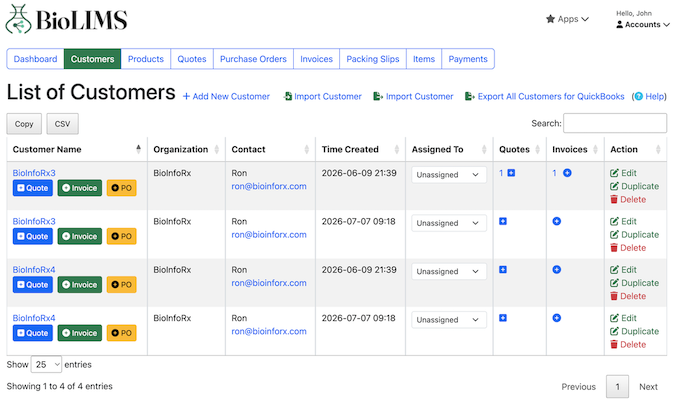
Task: Open first BioInfoRx3 customer link
Action: point(34,173)
